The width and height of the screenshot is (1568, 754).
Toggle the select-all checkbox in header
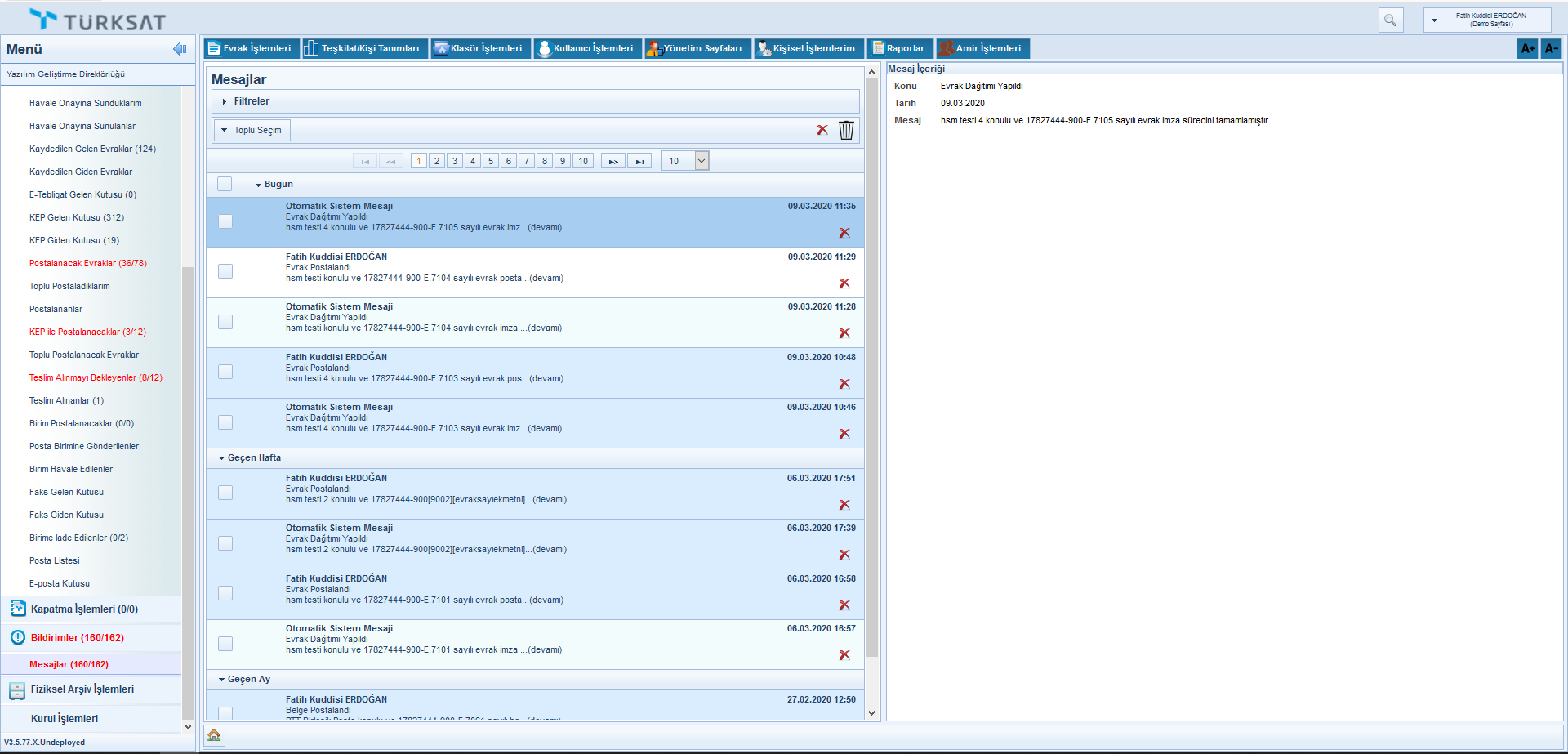click(x=225, y=185)
